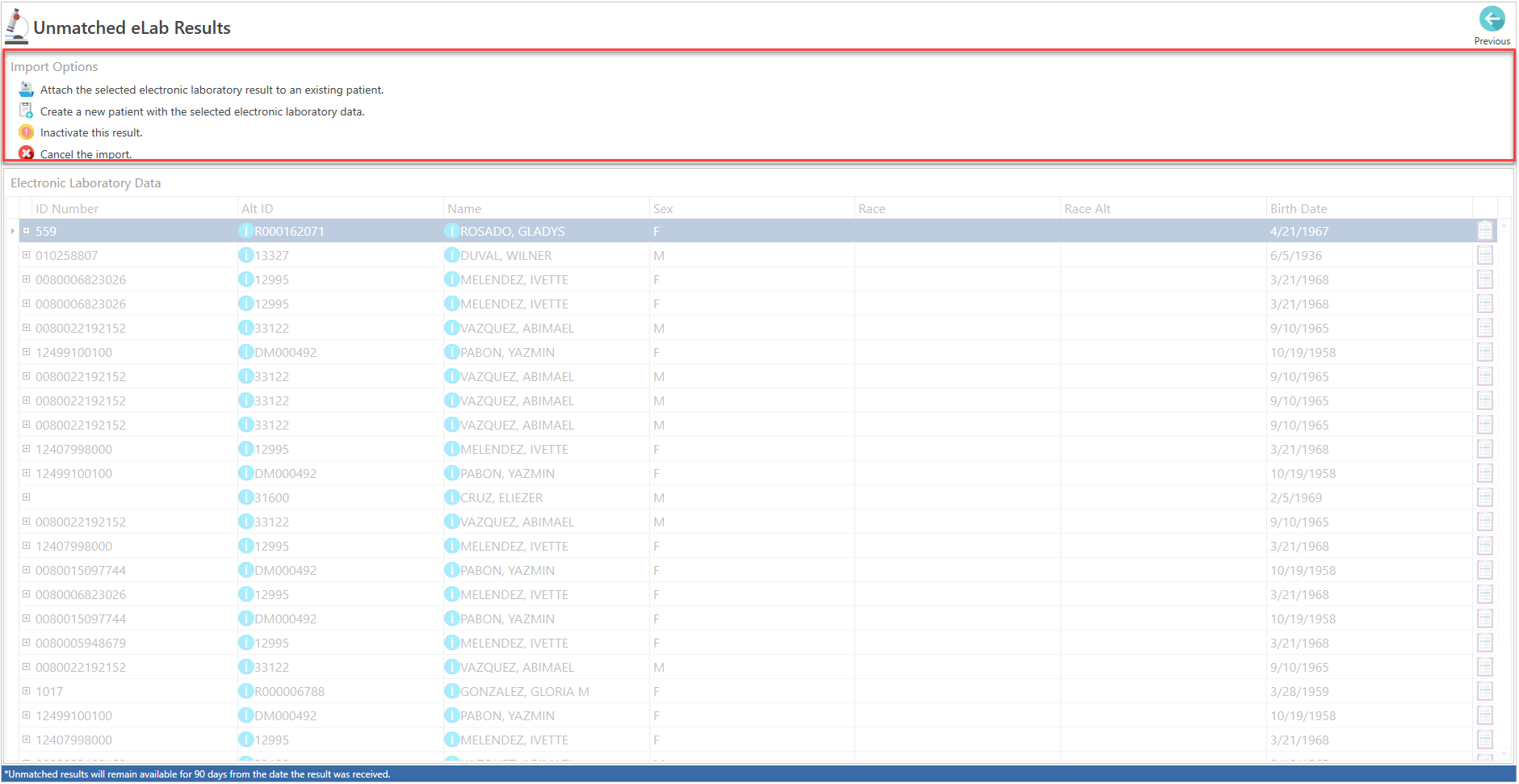Click the Attach result to existing patient icon
Screen dimensions: 1519x784
click(25, 89)
